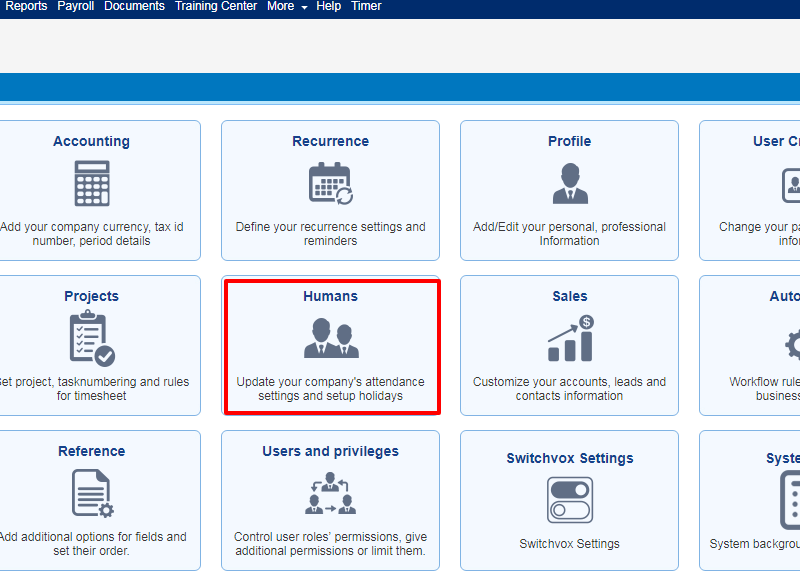Click the Switchvox Settings toggle icon
This screenshot has height=574, width=800.
[570, 500]
